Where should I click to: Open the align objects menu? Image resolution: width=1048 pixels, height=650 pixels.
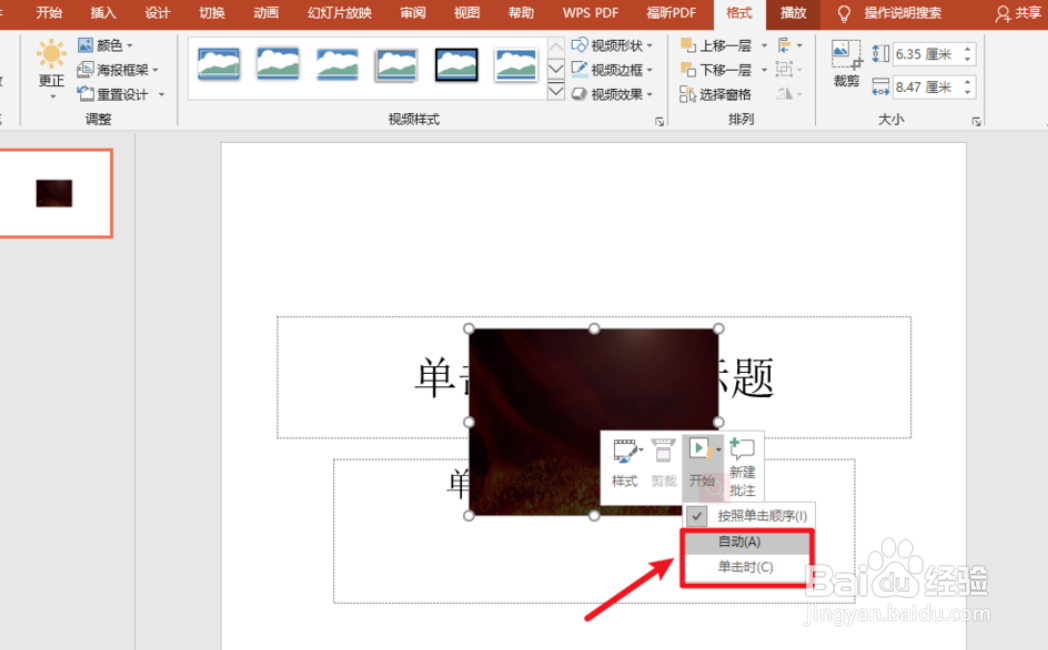790,45
